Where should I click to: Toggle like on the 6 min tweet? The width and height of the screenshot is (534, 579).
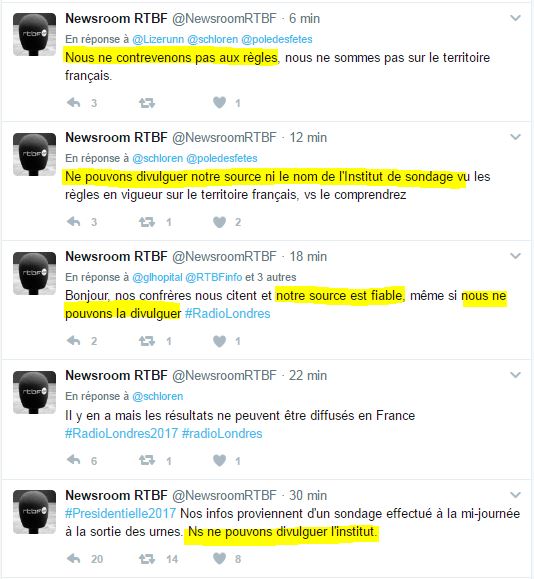[x=219, y=103]
